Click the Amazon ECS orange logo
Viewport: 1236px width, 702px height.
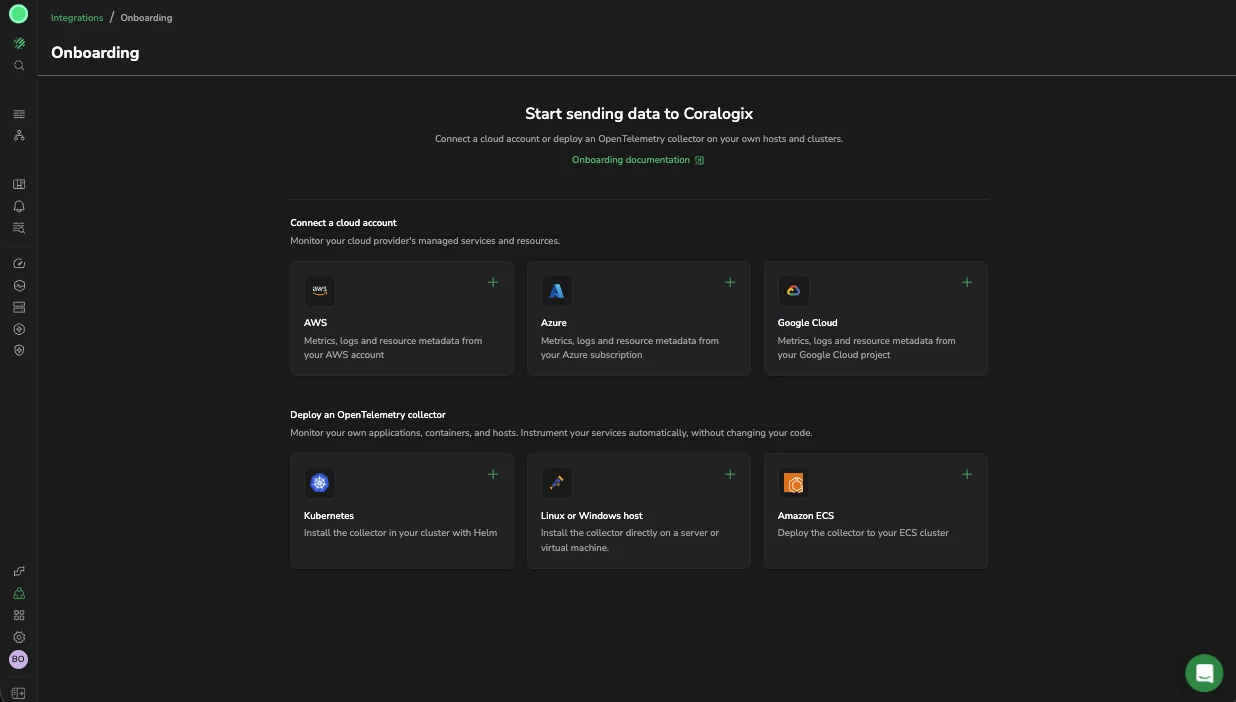pos(794,483)
